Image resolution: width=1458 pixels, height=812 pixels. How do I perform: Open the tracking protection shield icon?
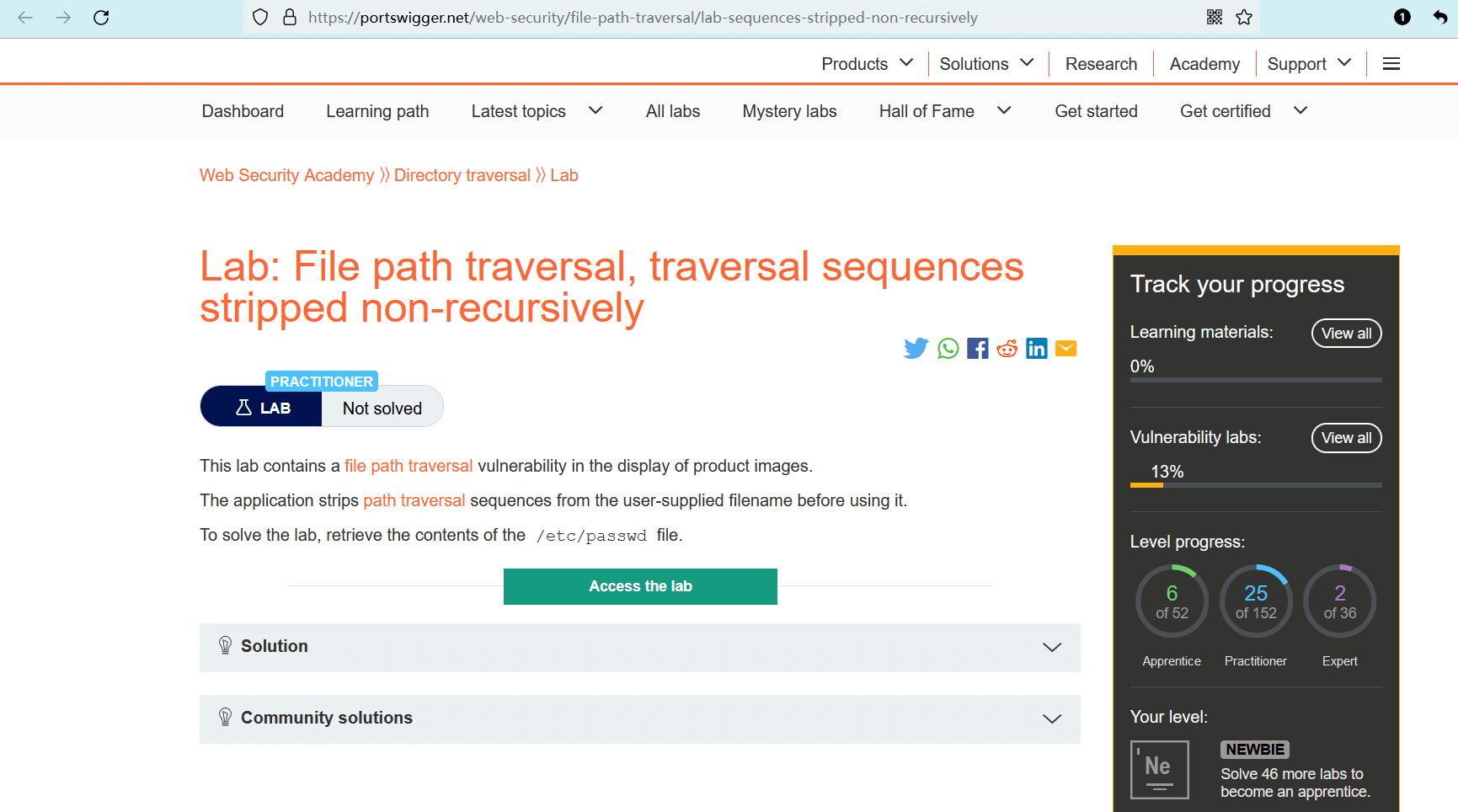pyautogui.click(x=260, y=18)
